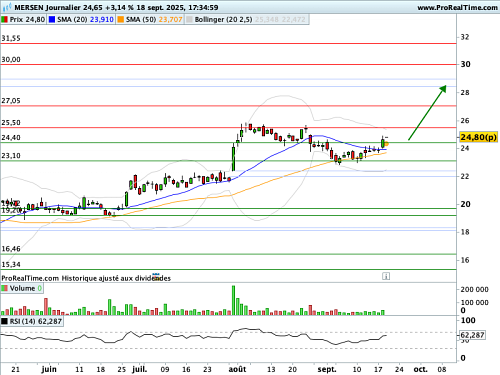
Task: Select the SMA (20) legend label
Action: 72,20
